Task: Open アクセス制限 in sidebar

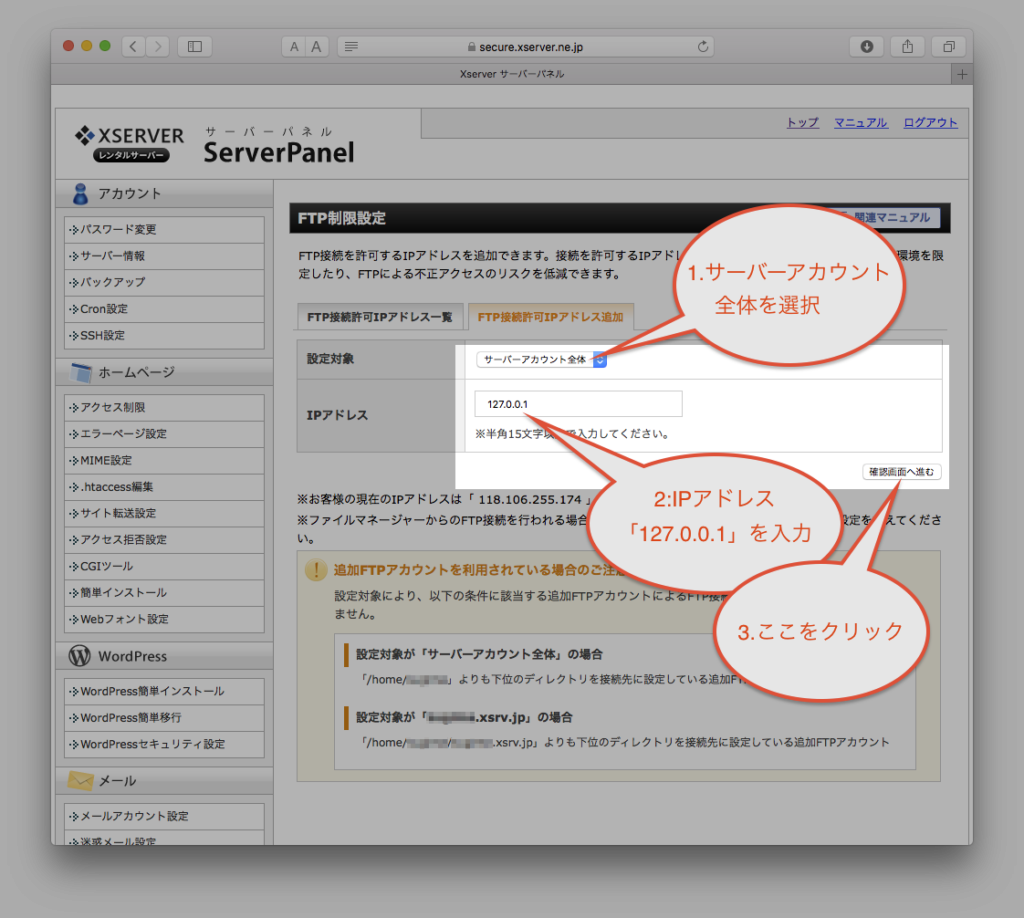Action: [165, 407]
